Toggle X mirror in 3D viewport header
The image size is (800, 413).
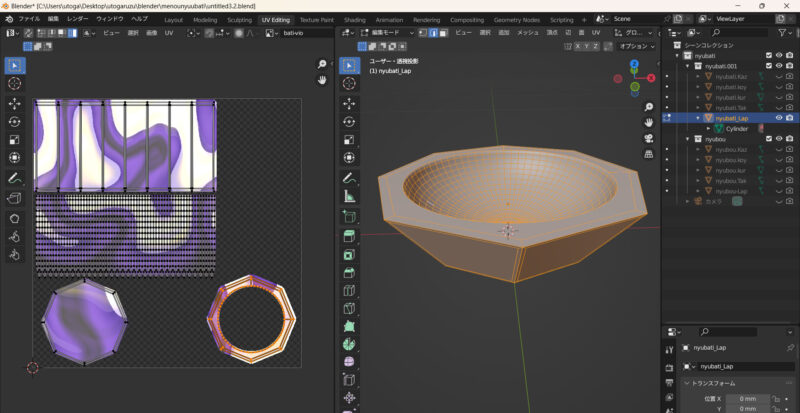click(578, 46)
